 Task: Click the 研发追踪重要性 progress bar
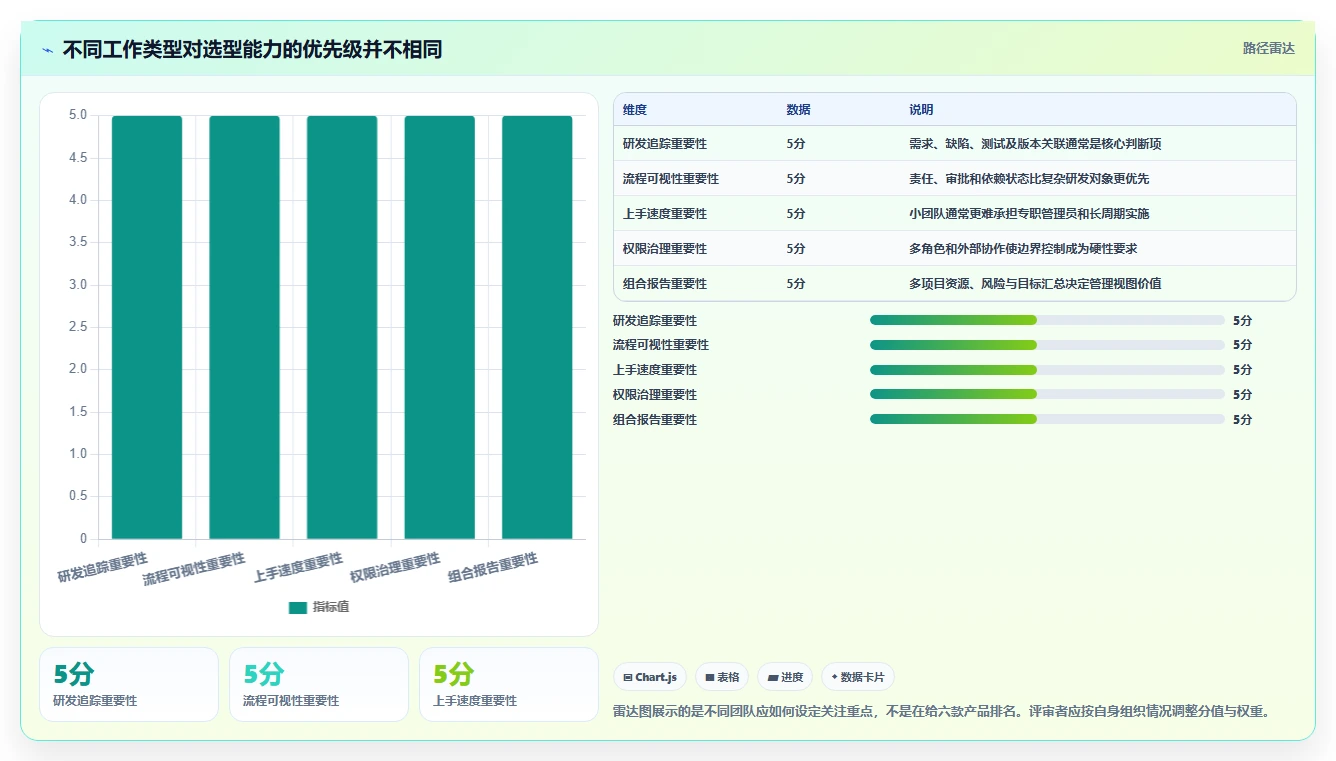1047,320
